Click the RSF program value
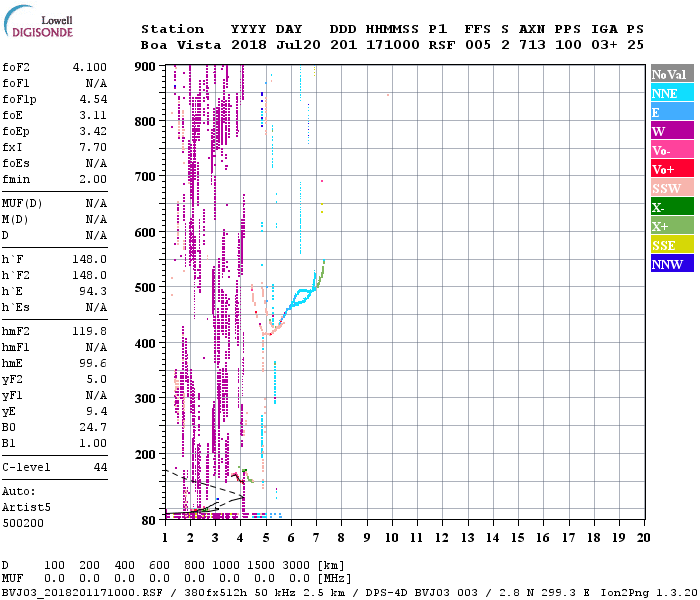The height and width of the screenshot is (600, 700). tap(442, 45)
